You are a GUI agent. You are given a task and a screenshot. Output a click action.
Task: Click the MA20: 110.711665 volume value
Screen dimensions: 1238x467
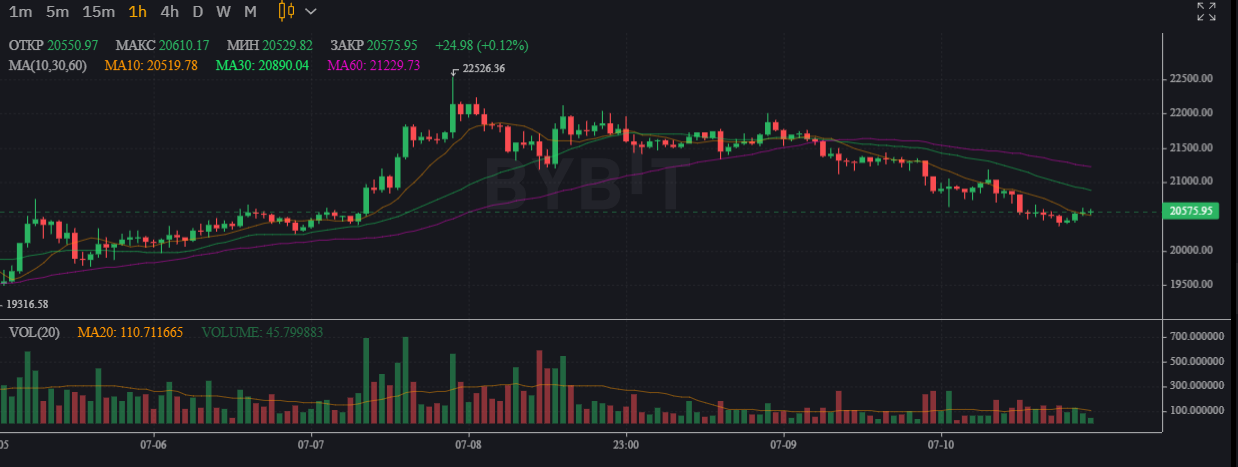coord(130,332)
